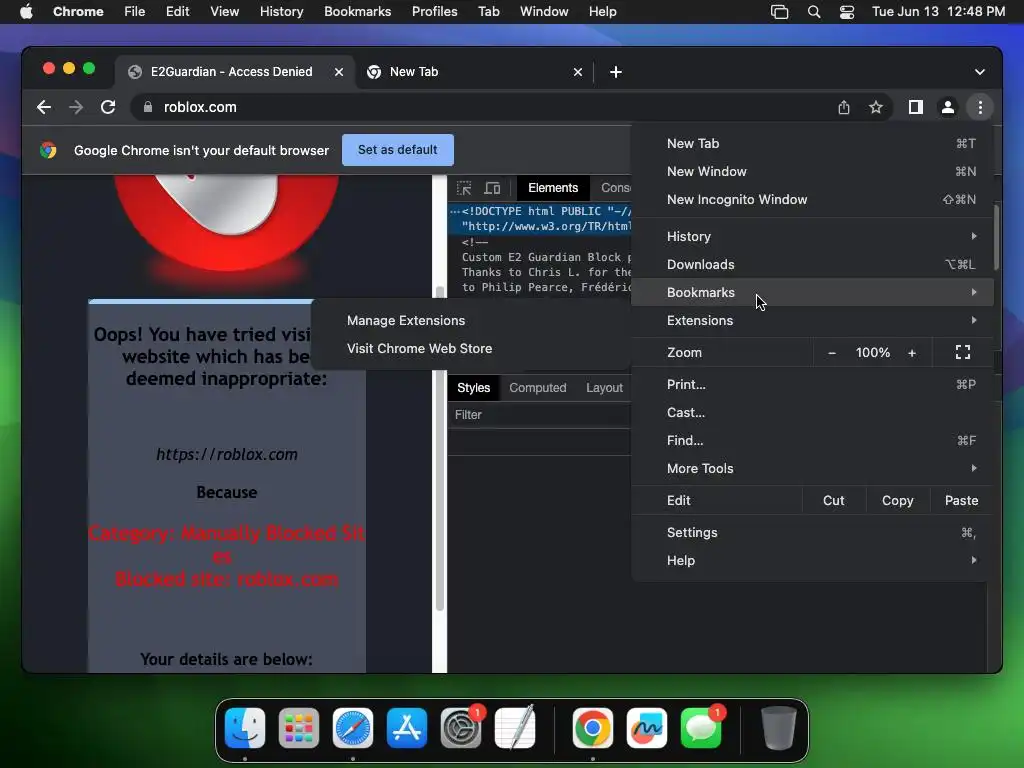
Task: Expand the Help submenu in Chrome menu
Action: tap(812, 560)
